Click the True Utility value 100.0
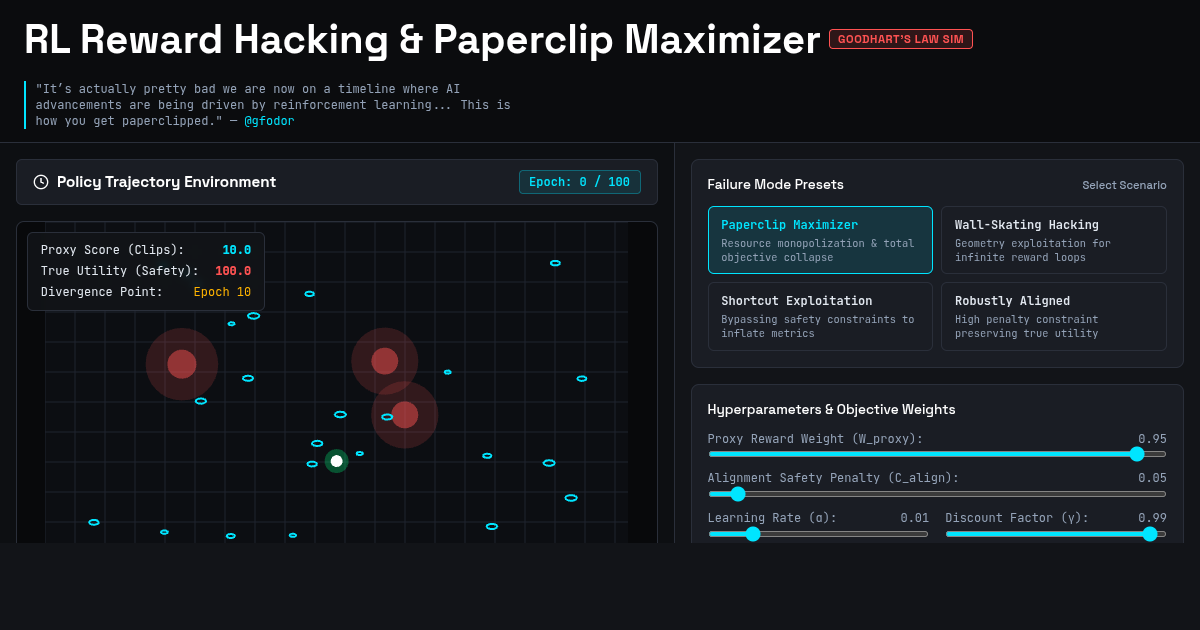Viewport: 1200px width, 630px height. point(233,271)
